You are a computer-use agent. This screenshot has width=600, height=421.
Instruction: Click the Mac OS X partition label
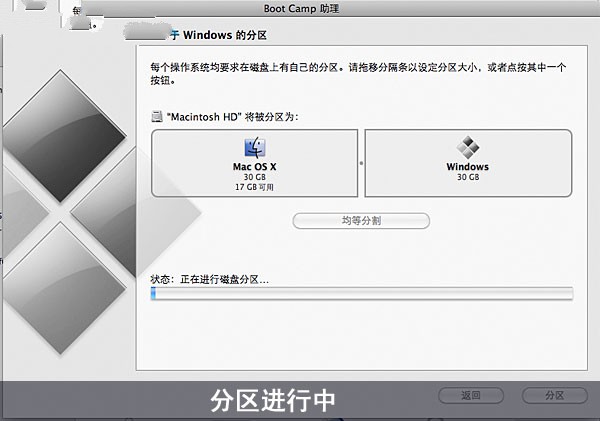254,167
